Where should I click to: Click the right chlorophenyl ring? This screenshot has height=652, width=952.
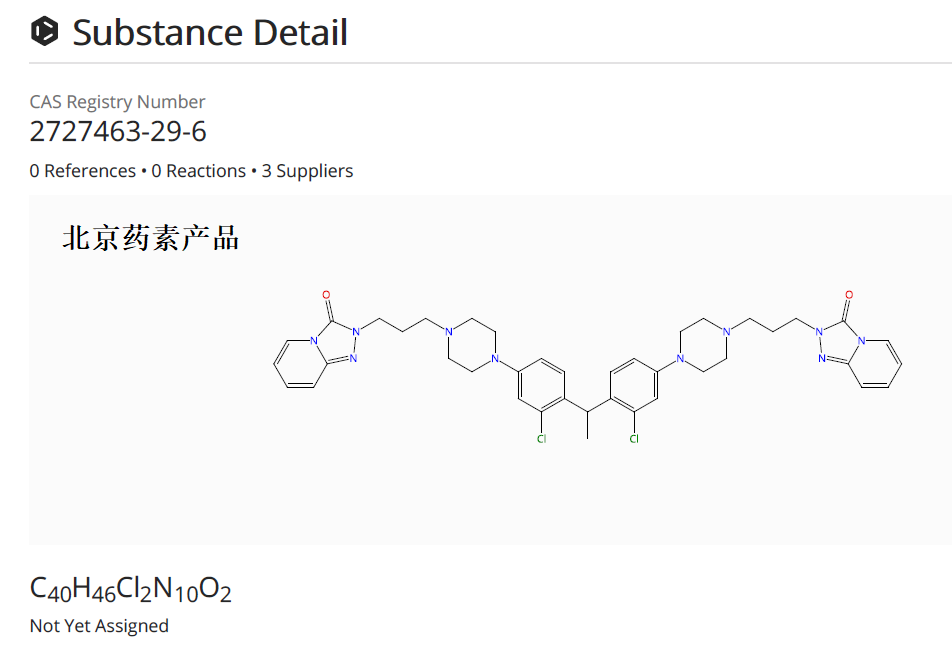point(633,387)
